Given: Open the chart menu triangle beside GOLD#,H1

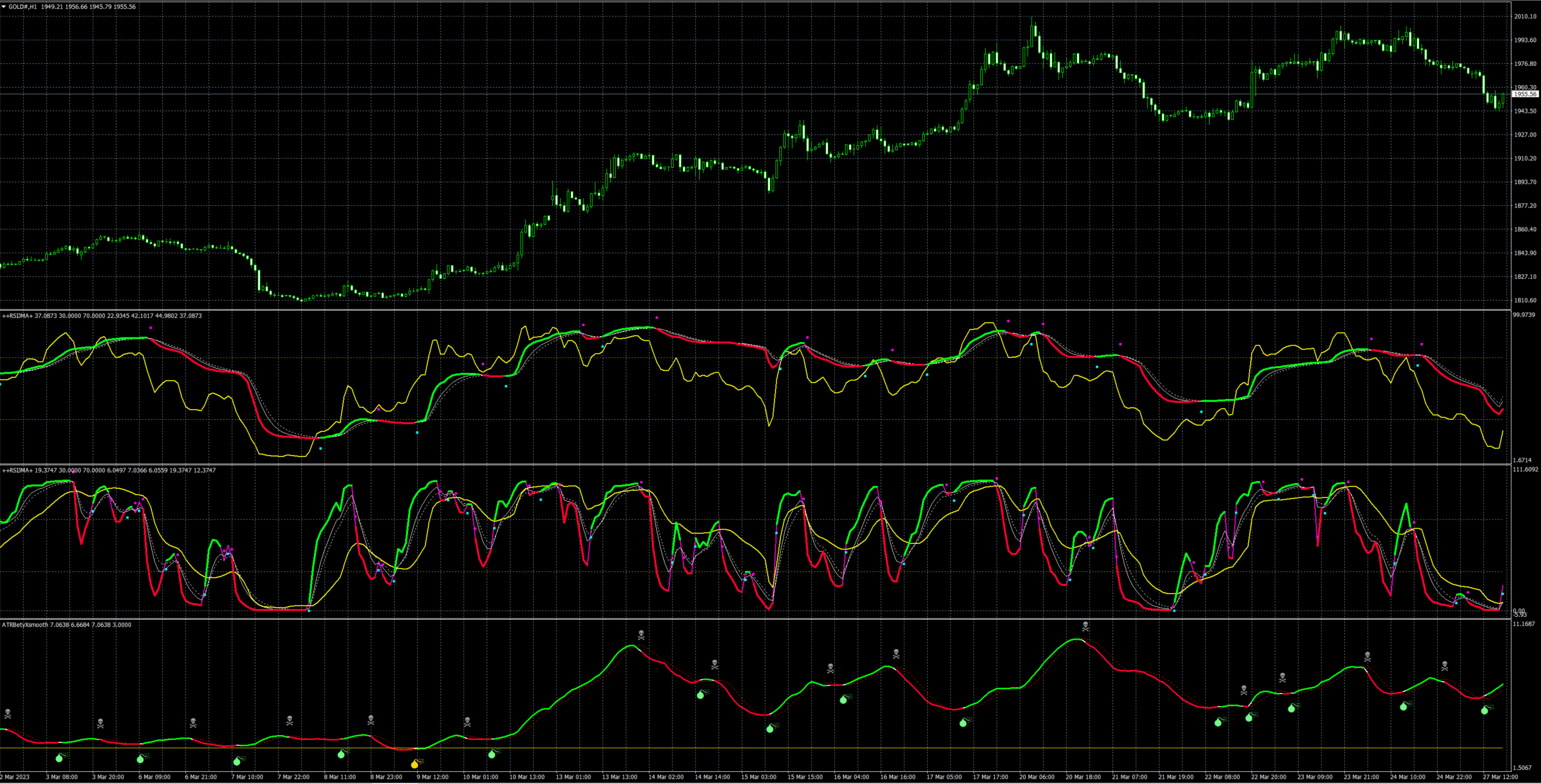Looking at the screenshot, I should pyautogui.click(x=4, y=7).
